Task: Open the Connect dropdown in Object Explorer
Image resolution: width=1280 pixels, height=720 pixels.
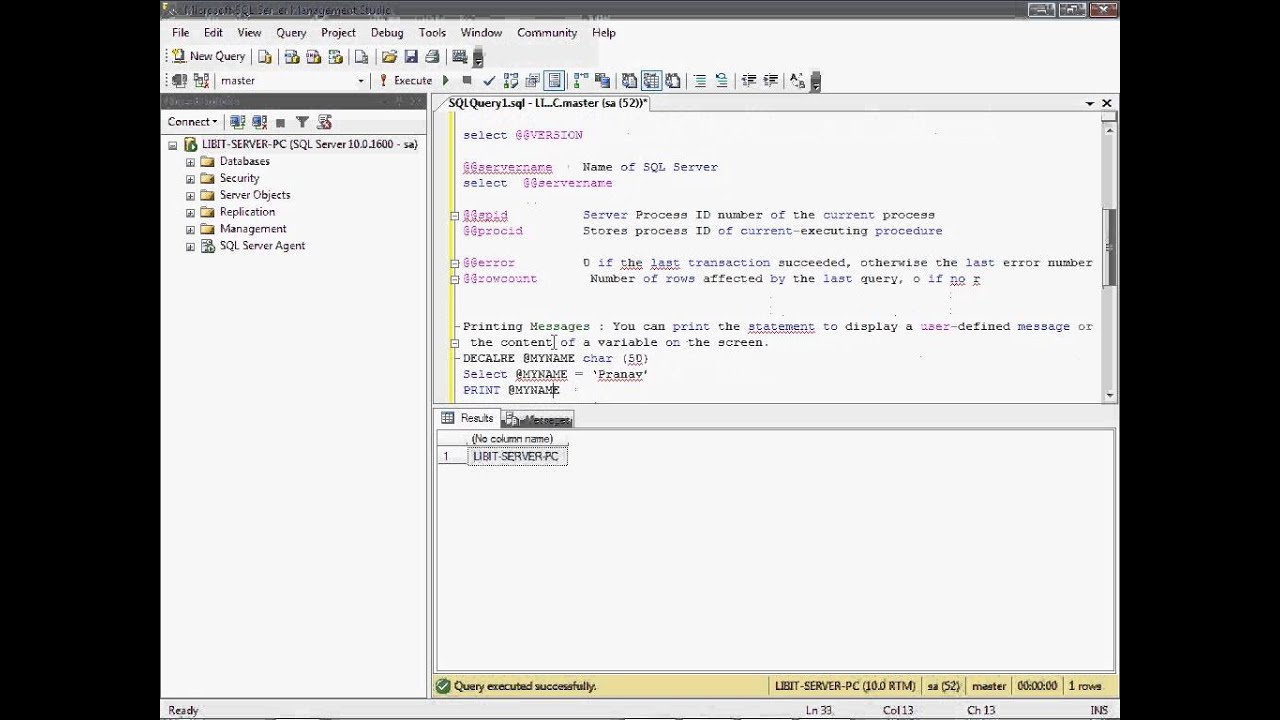Action: click(x=192, y=122)
